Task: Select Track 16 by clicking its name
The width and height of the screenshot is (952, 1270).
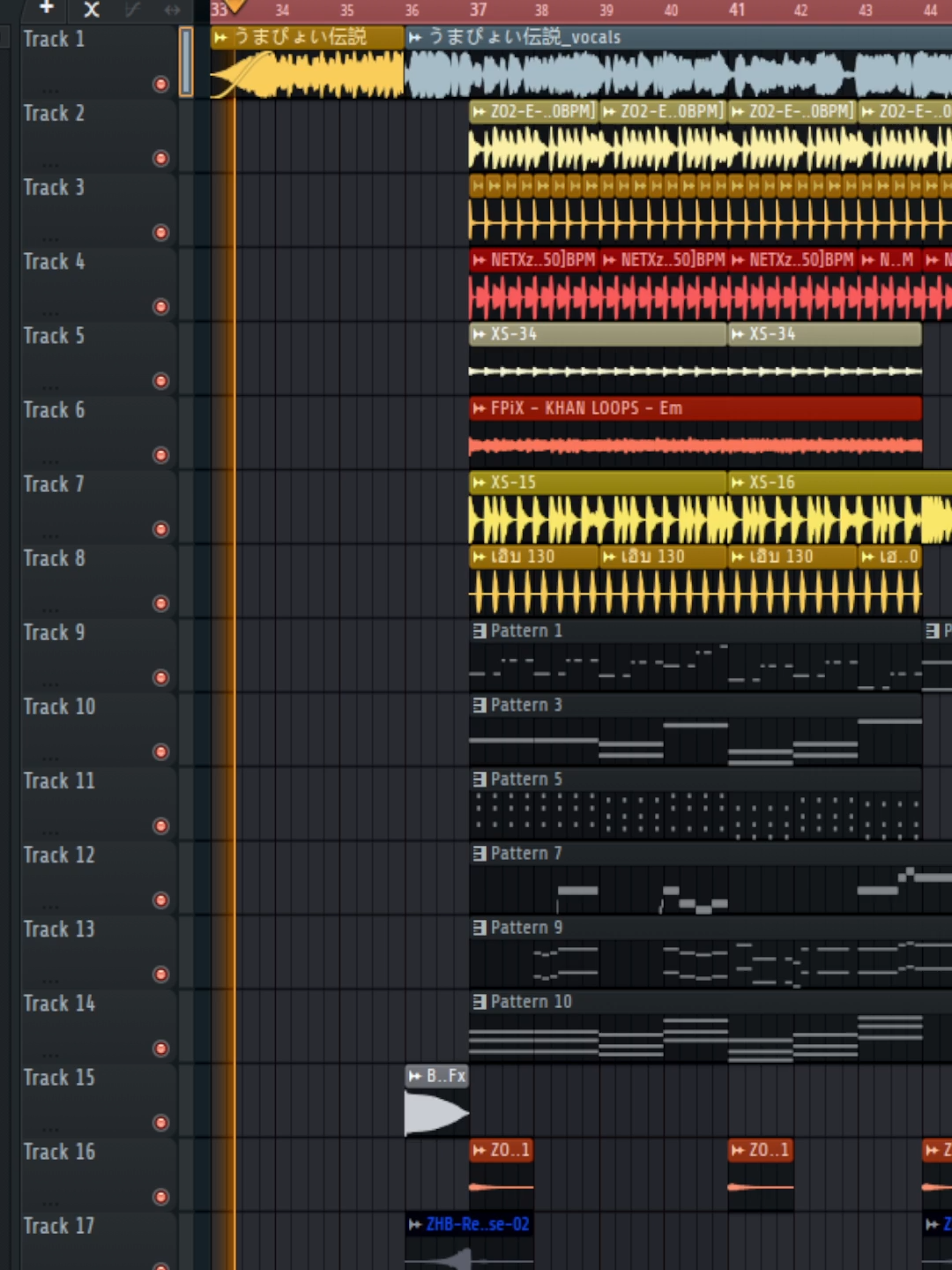Action: (59, 1152)
